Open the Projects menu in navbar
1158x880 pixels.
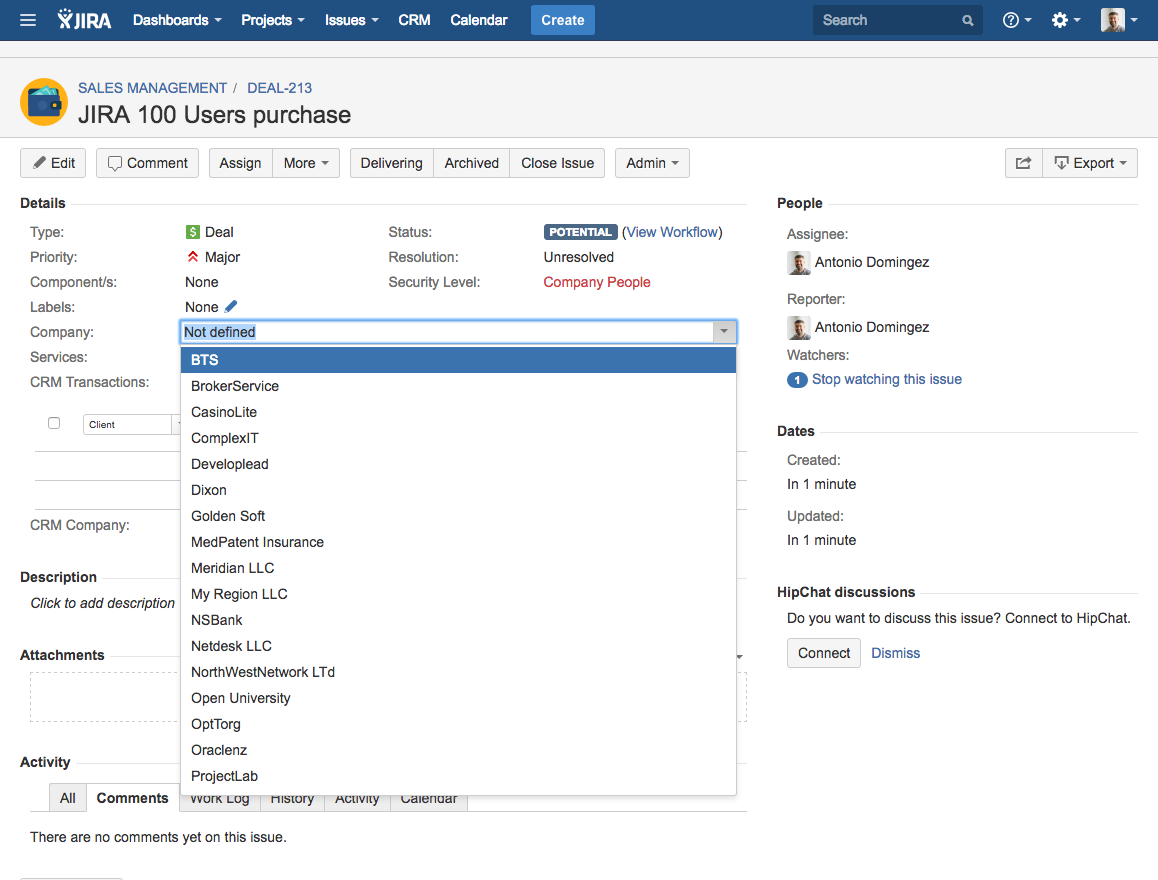coord(273,20)
